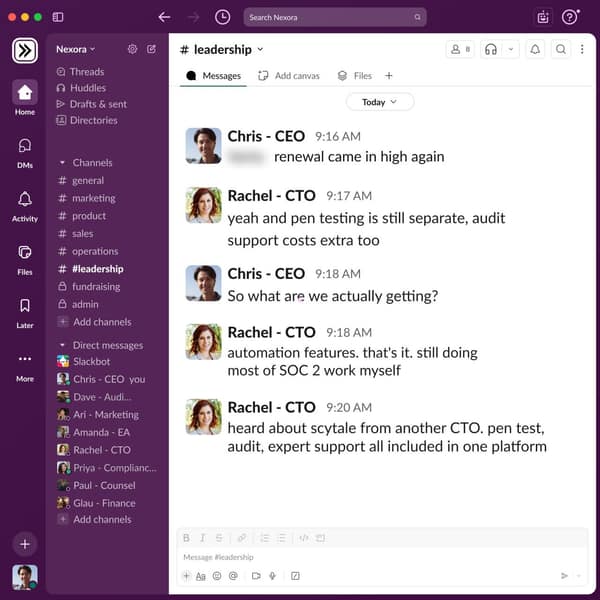Open the marketing channel
This screenshot has width=600, height=600.
87,198
